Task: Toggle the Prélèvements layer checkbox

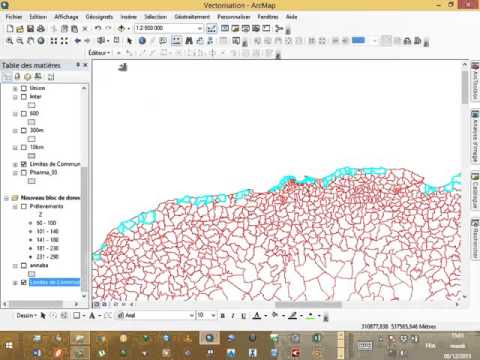Action: coord(24,206)
